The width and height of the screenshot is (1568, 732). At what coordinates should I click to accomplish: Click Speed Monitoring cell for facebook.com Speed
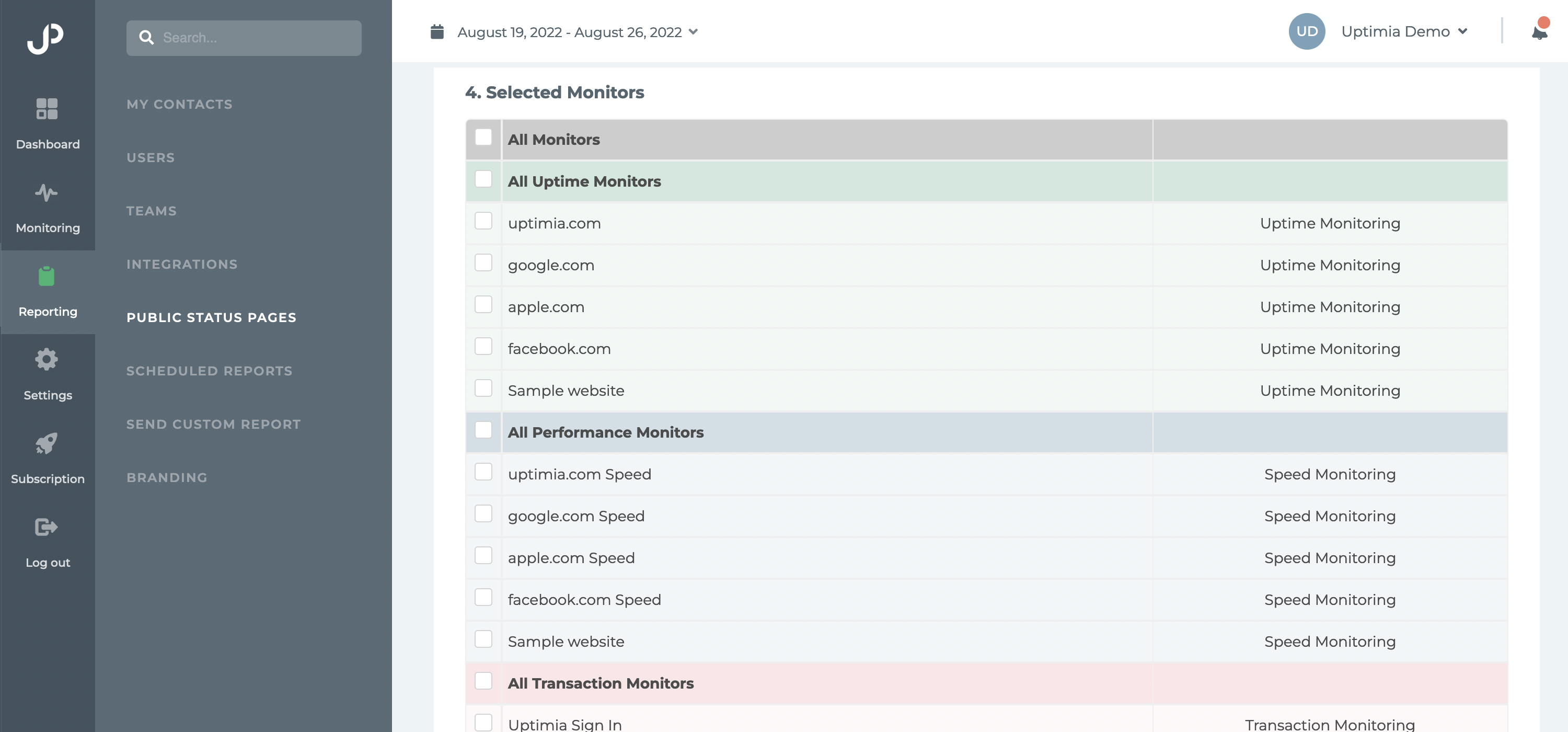[x=1329, y=600]
